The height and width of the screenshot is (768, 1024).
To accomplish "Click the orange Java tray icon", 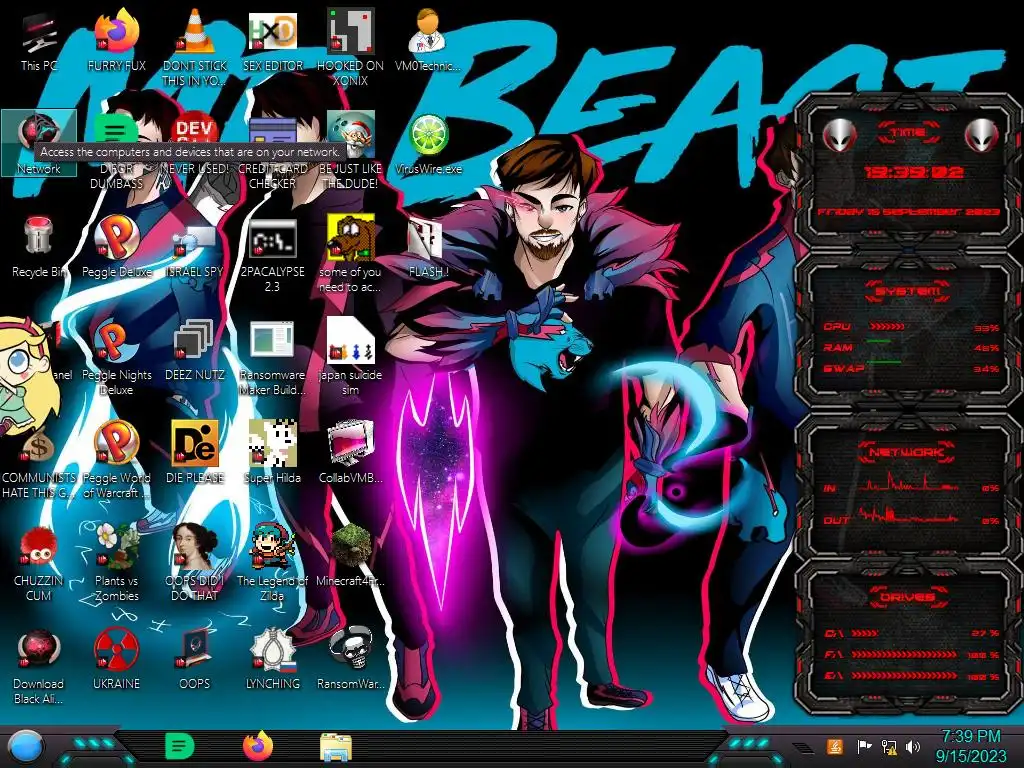I will [x=835, y=746].
